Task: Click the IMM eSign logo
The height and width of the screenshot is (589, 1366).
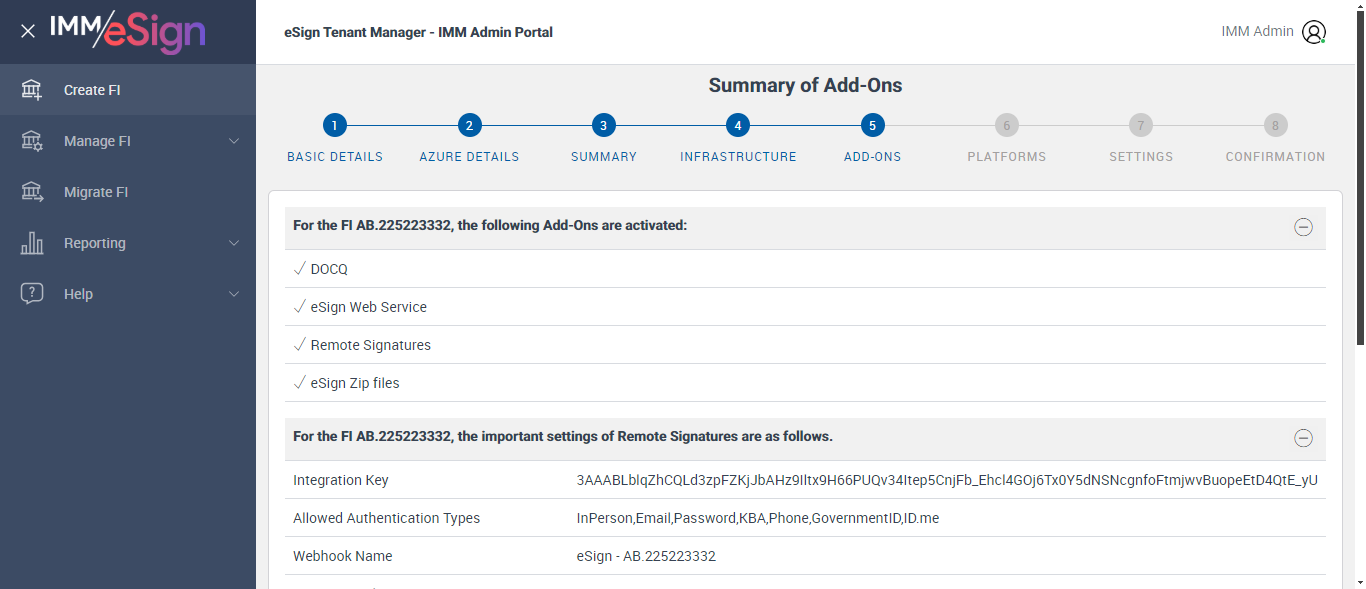Action: point(127,32)
